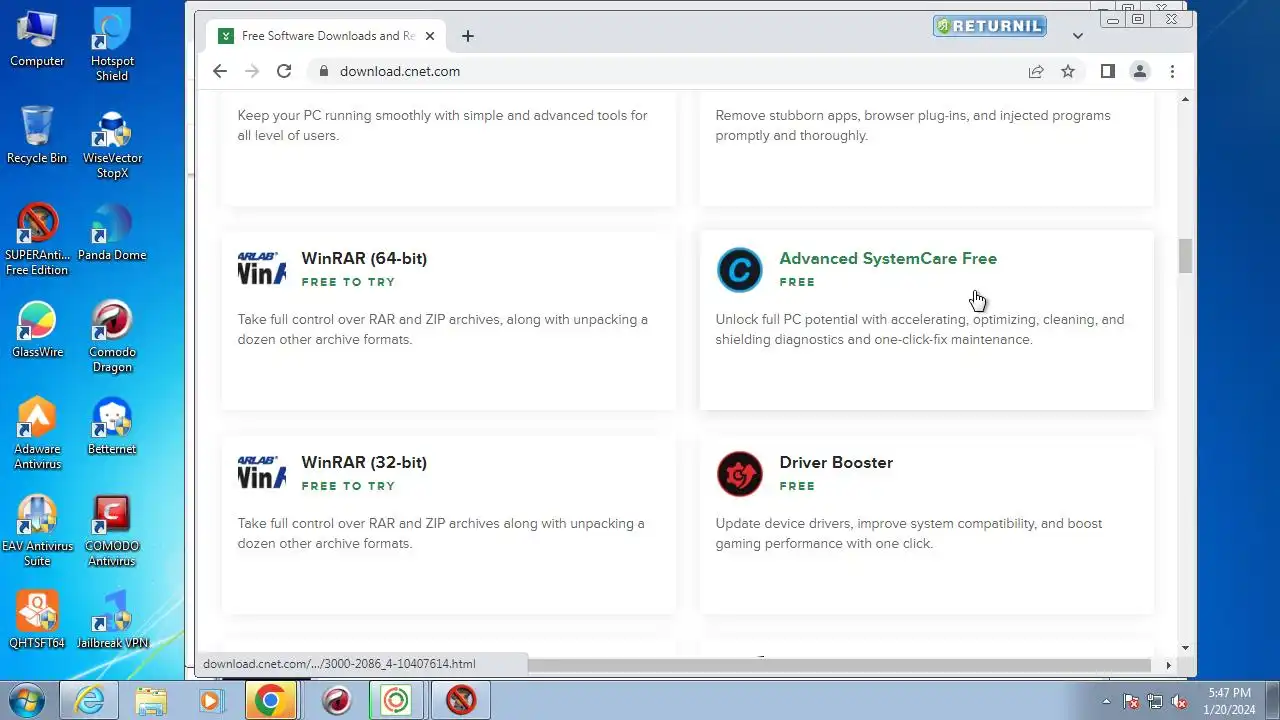Open WinRAR (64-bit) download link
This screenshot has width=1280, height=720.
click(x=364, y=258)
